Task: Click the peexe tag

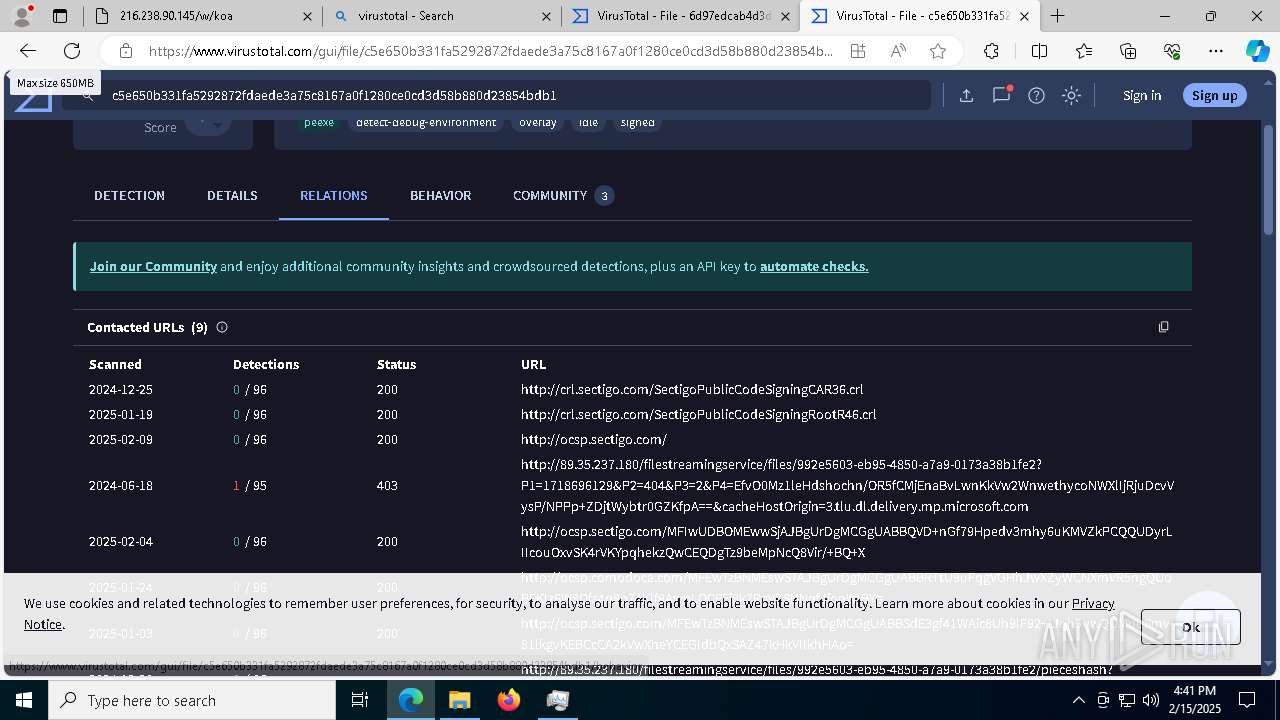Action: (x=319, y=122)
